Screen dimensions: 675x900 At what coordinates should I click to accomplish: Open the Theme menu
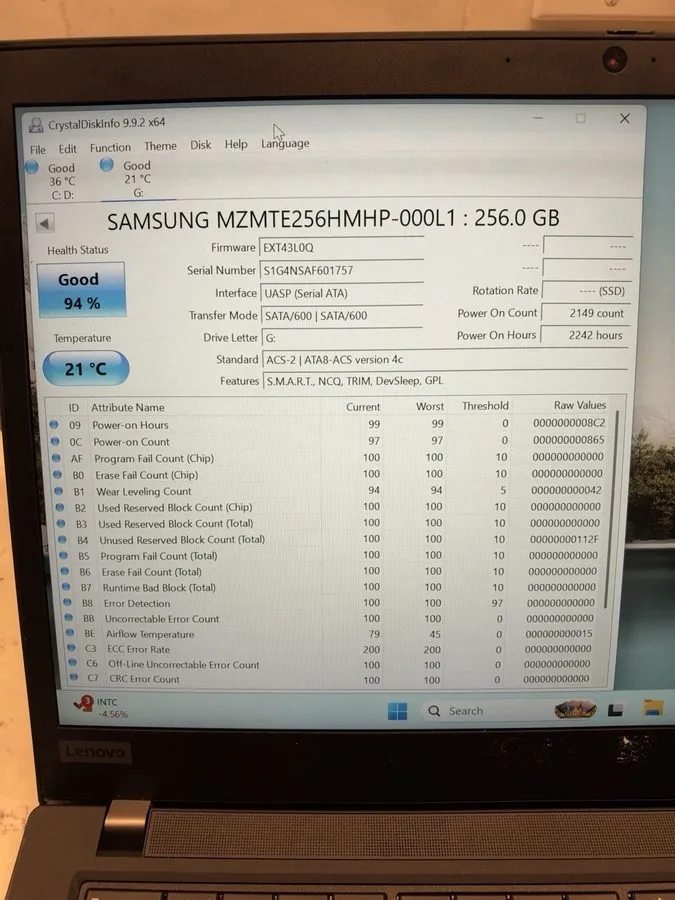pyautogui.click(x=160, y=146)
